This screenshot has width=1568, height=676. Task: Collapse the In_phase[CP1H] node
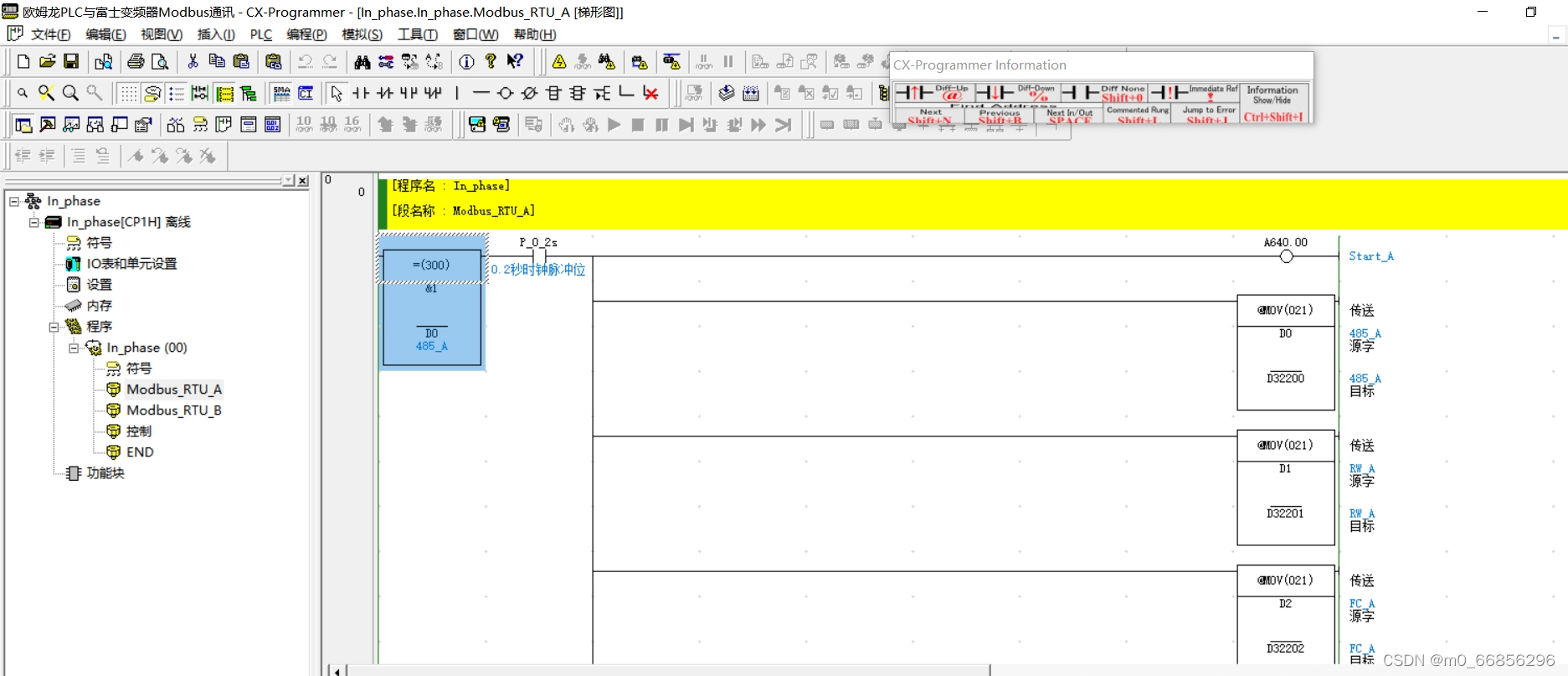pos(34,222)
